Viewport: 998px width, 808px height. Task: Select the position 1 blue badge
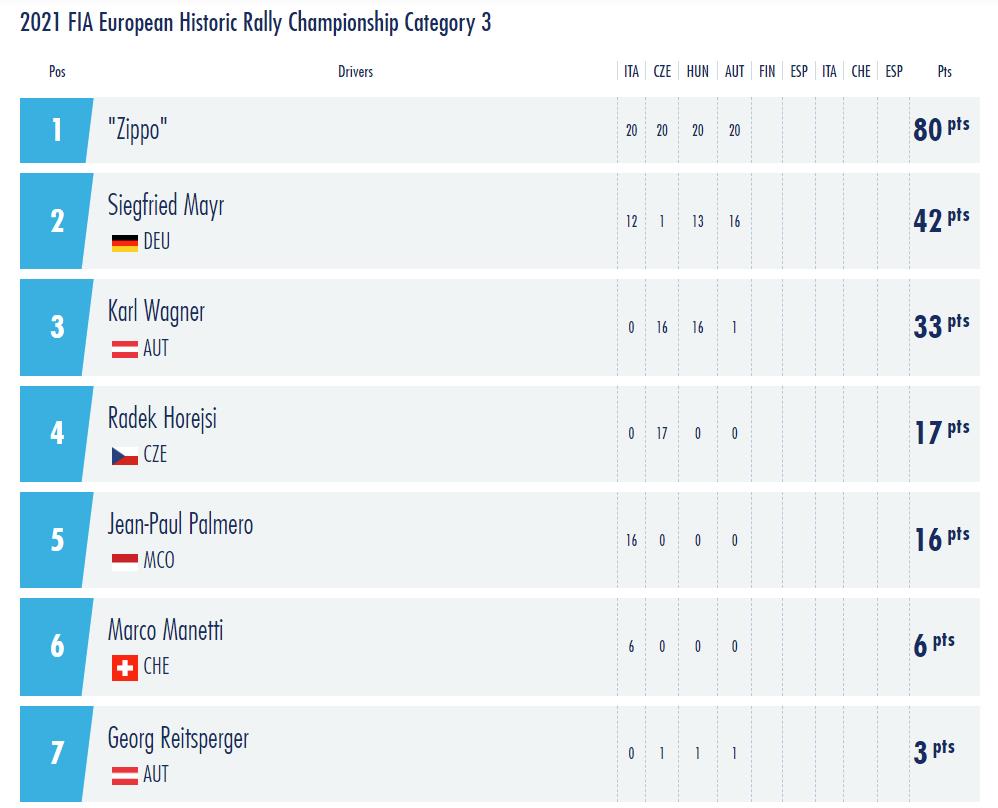click(56, 130)
